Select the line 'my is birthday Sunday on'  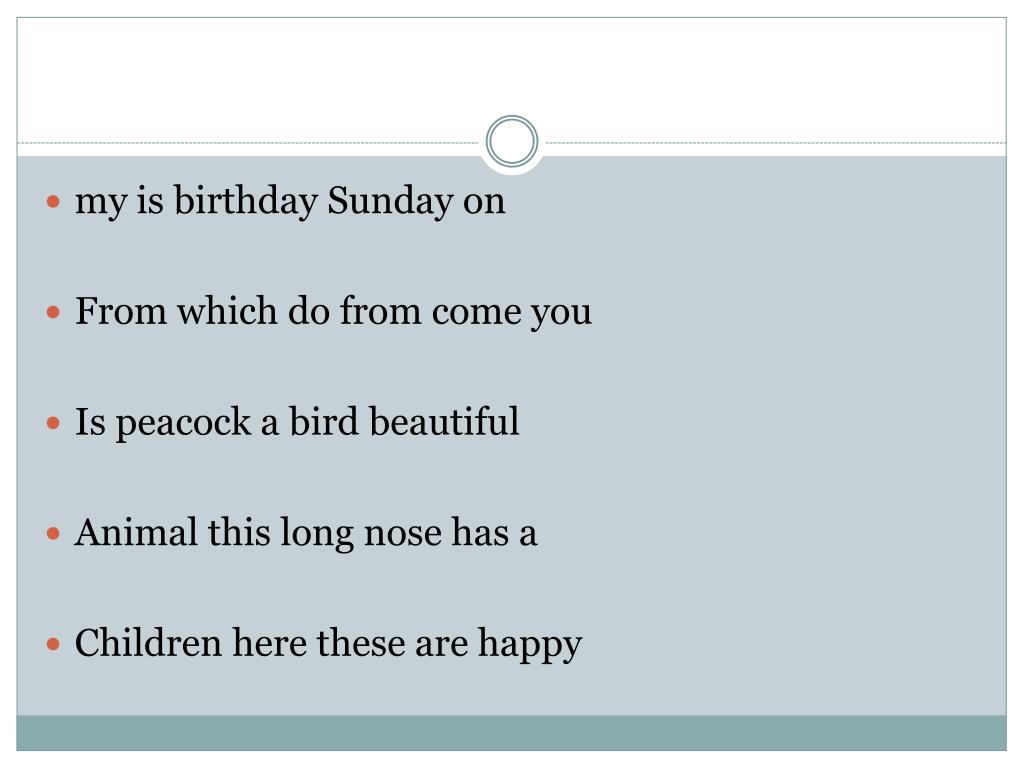290,201
